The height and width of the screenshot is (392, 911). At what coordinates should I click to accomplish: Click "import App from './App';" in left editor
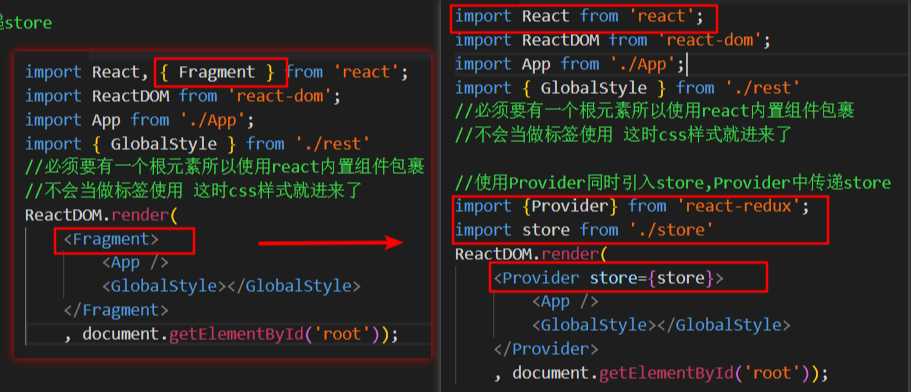(140, 120)
